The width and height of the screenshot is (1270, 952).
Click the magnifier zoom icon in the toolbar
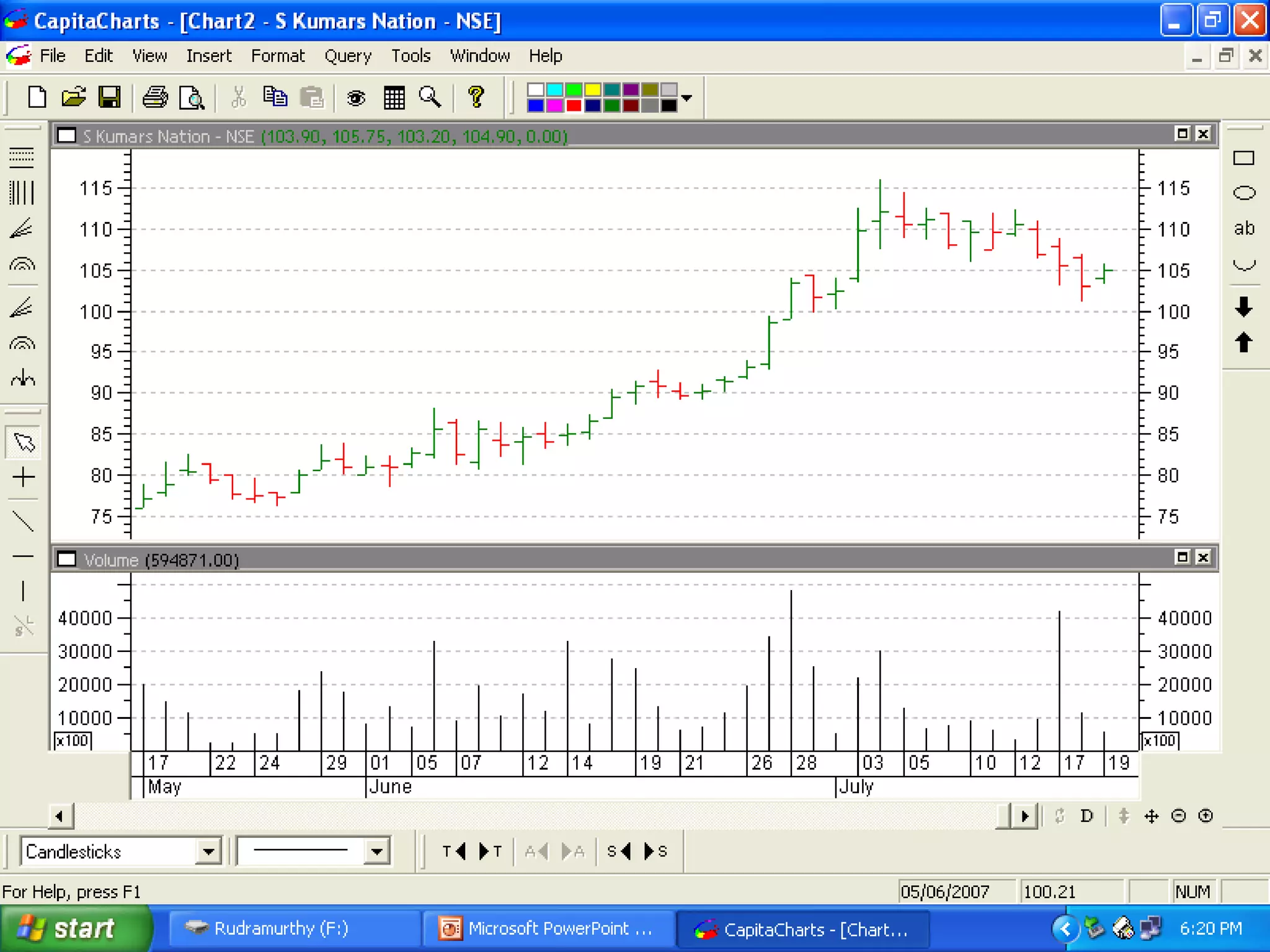pos(430,97)
